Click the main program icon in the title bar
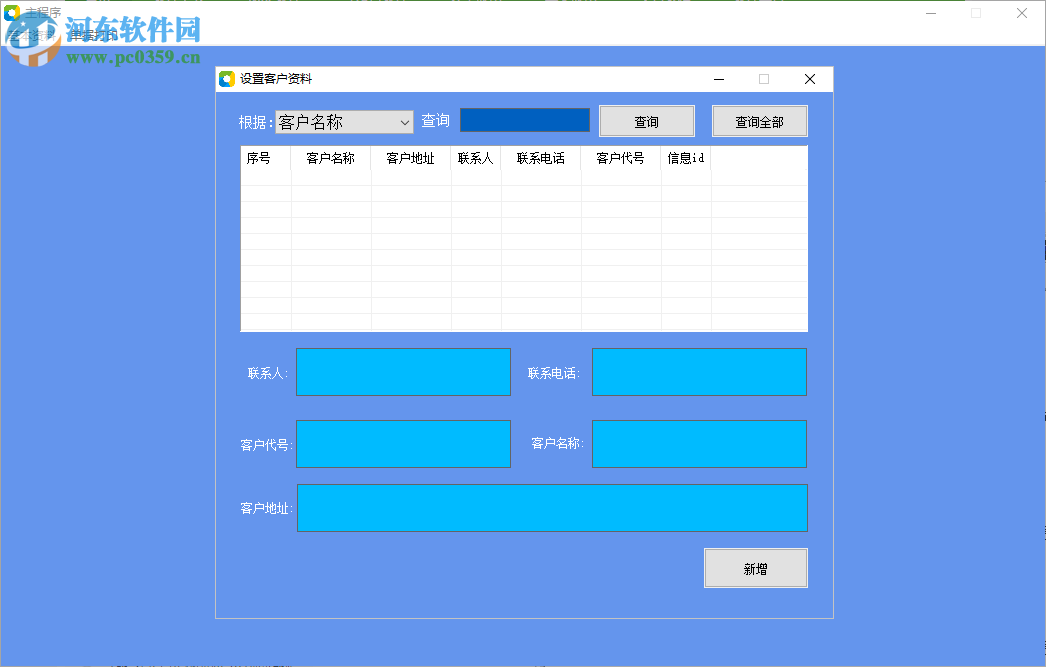Image resolution: width=1046 pixels, height=667 pixels. (13, 12)
